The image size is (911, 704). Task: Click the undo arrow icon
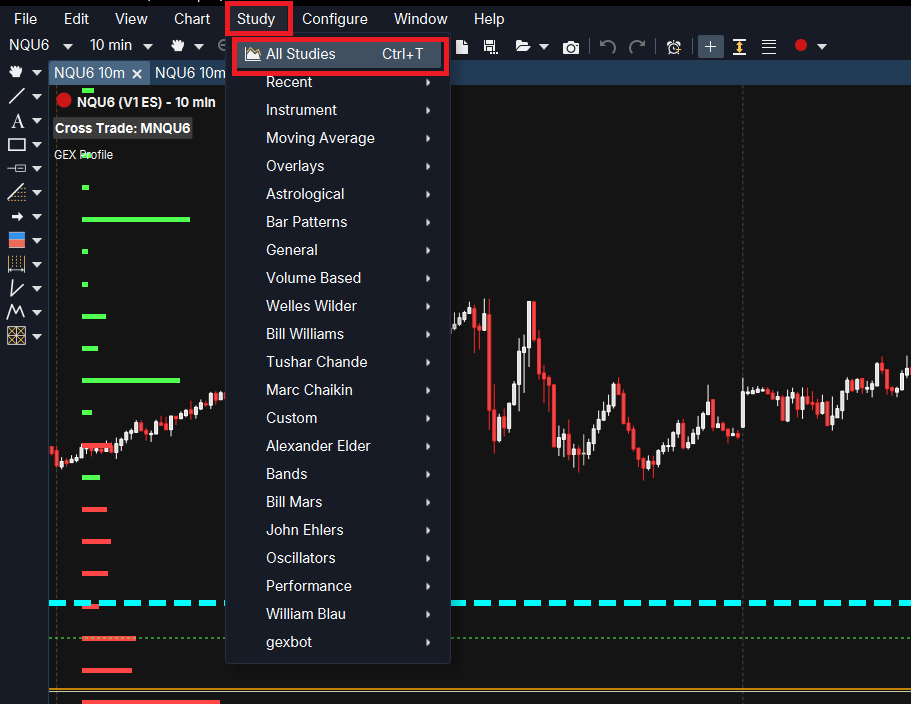coord(608,46)
